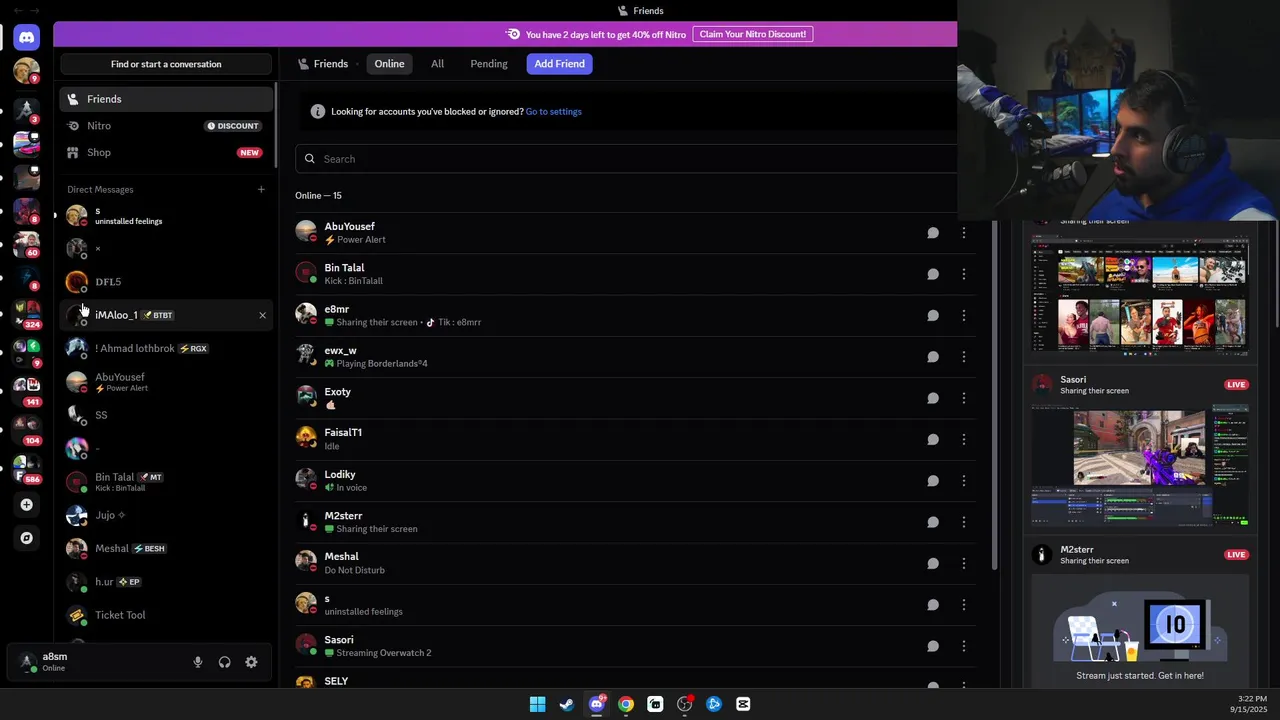Viewport: 1280px width, 720px height.
Task: Open Sasori's live stream thumbnail
Action: point(1140,464)
